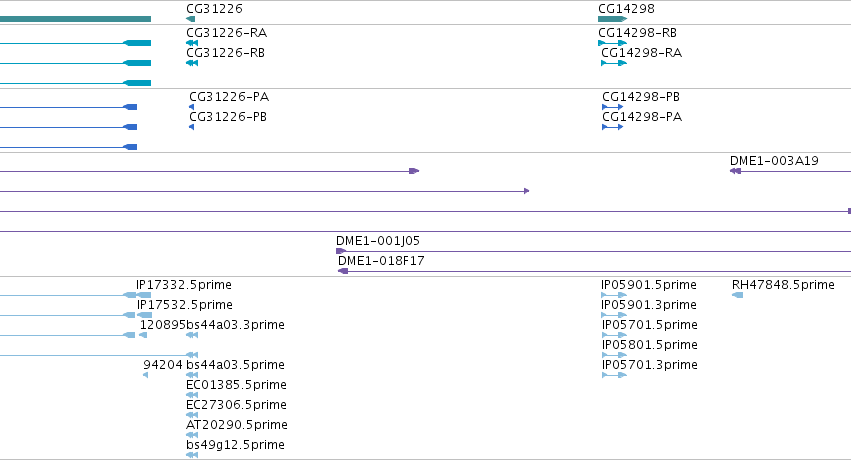The image size is (851, 460).
Task: Click the 94204 EST arrowhead glyph
Action: click(x=145, y=375)
